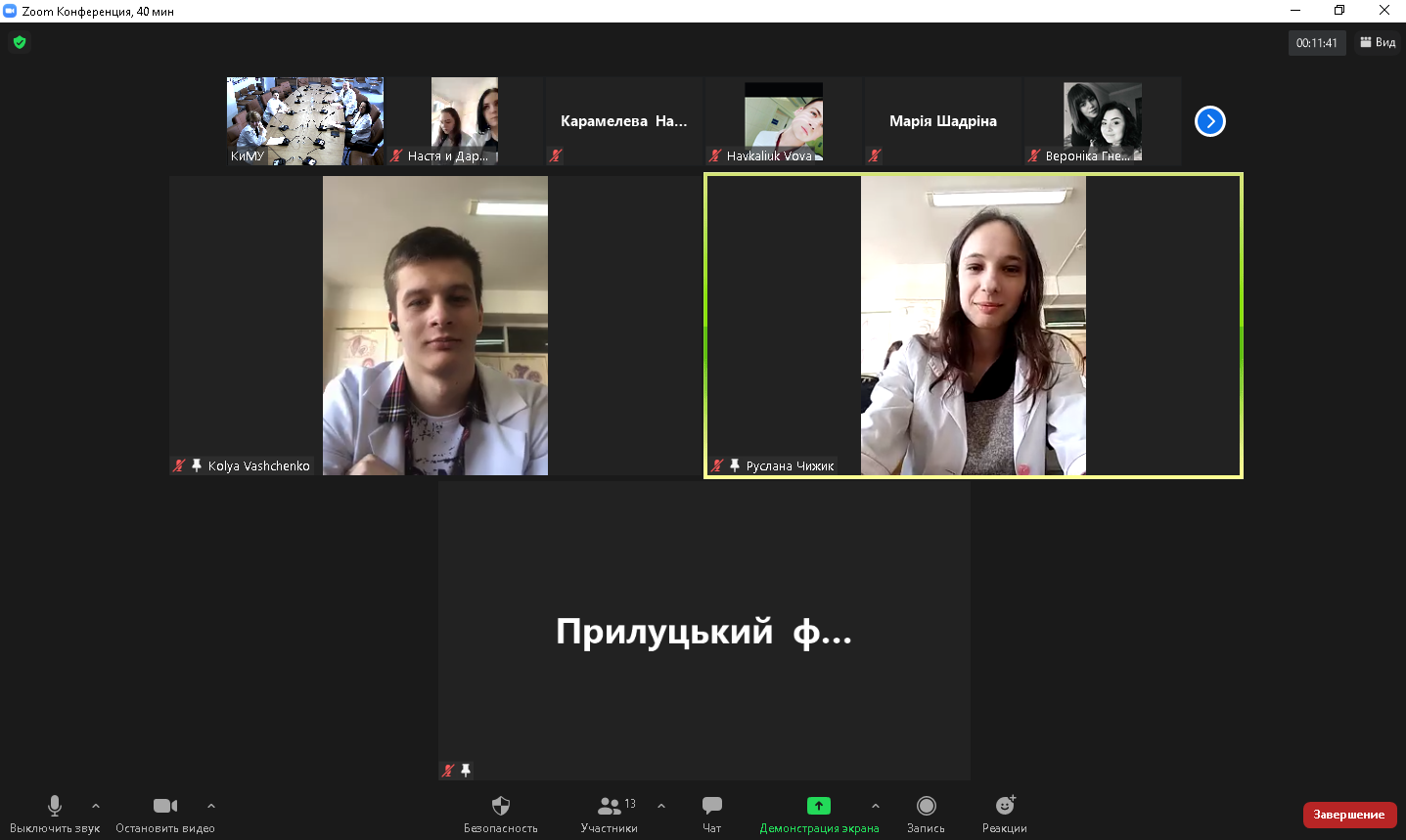Click the Record circle icon
Viewport: 1406px width, 840px height.
click(x=927, y=806)
